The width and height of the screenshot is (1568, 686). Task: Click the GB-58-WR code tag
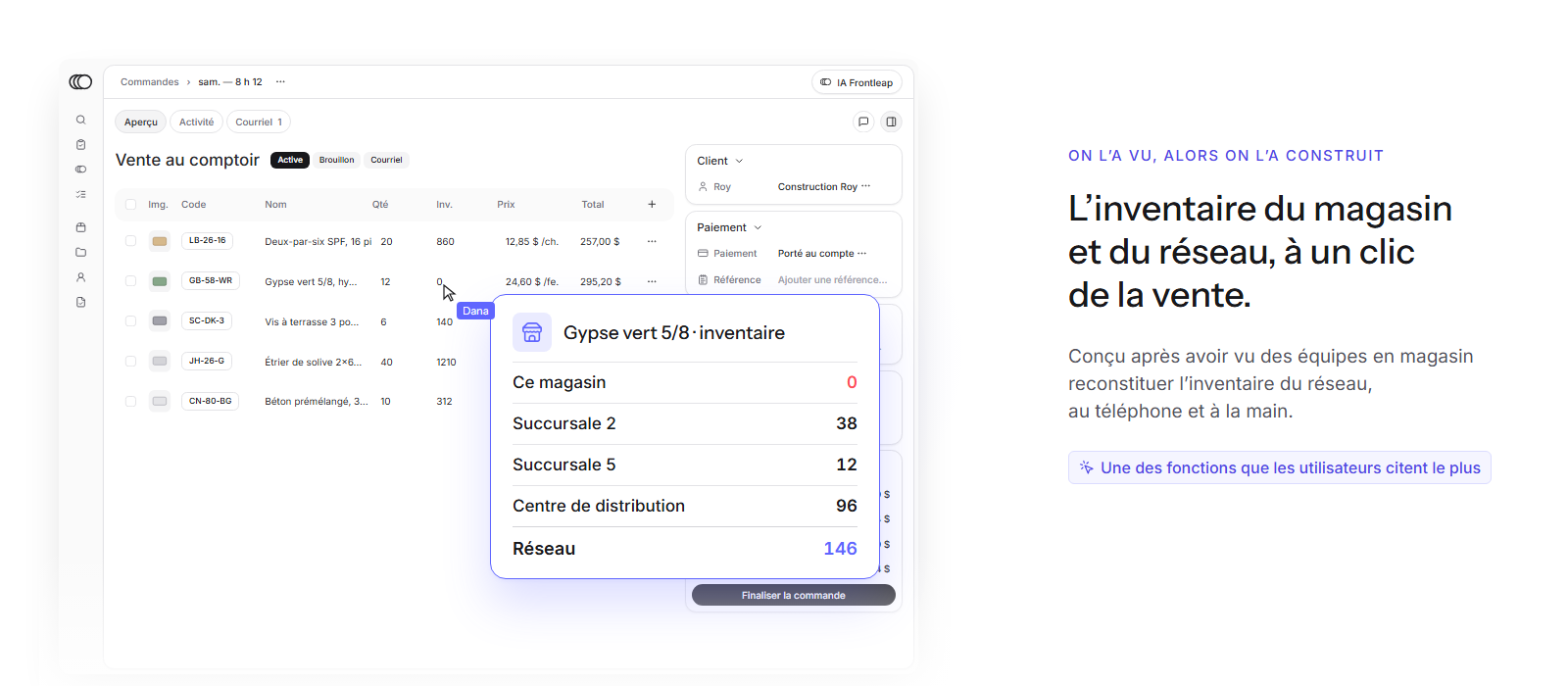click(211, 280)
